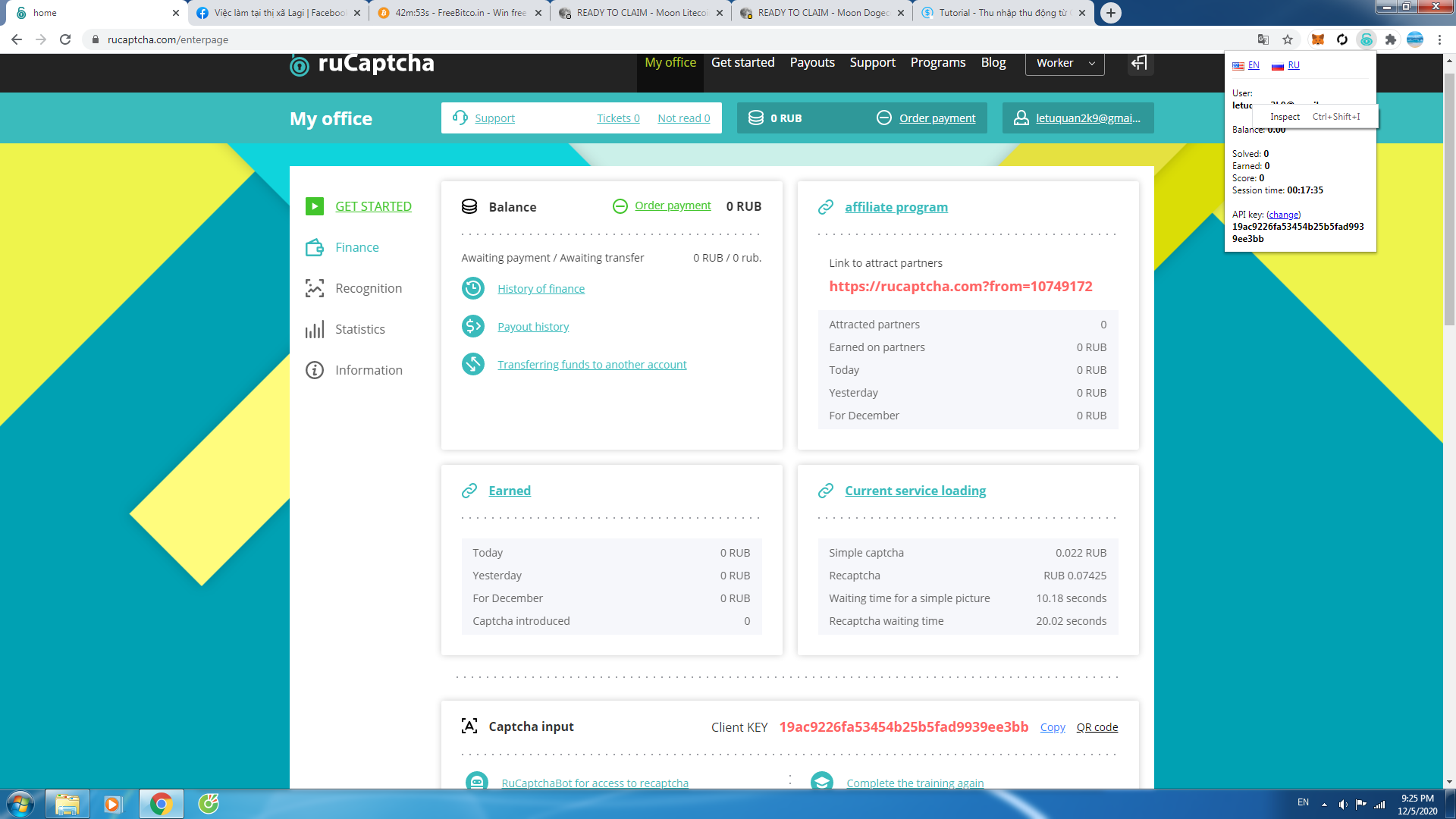Viewport: 1456px width, 819px height.
Task: Open the Chrome extensions puzzle icon
Action: pos(1391,39)
